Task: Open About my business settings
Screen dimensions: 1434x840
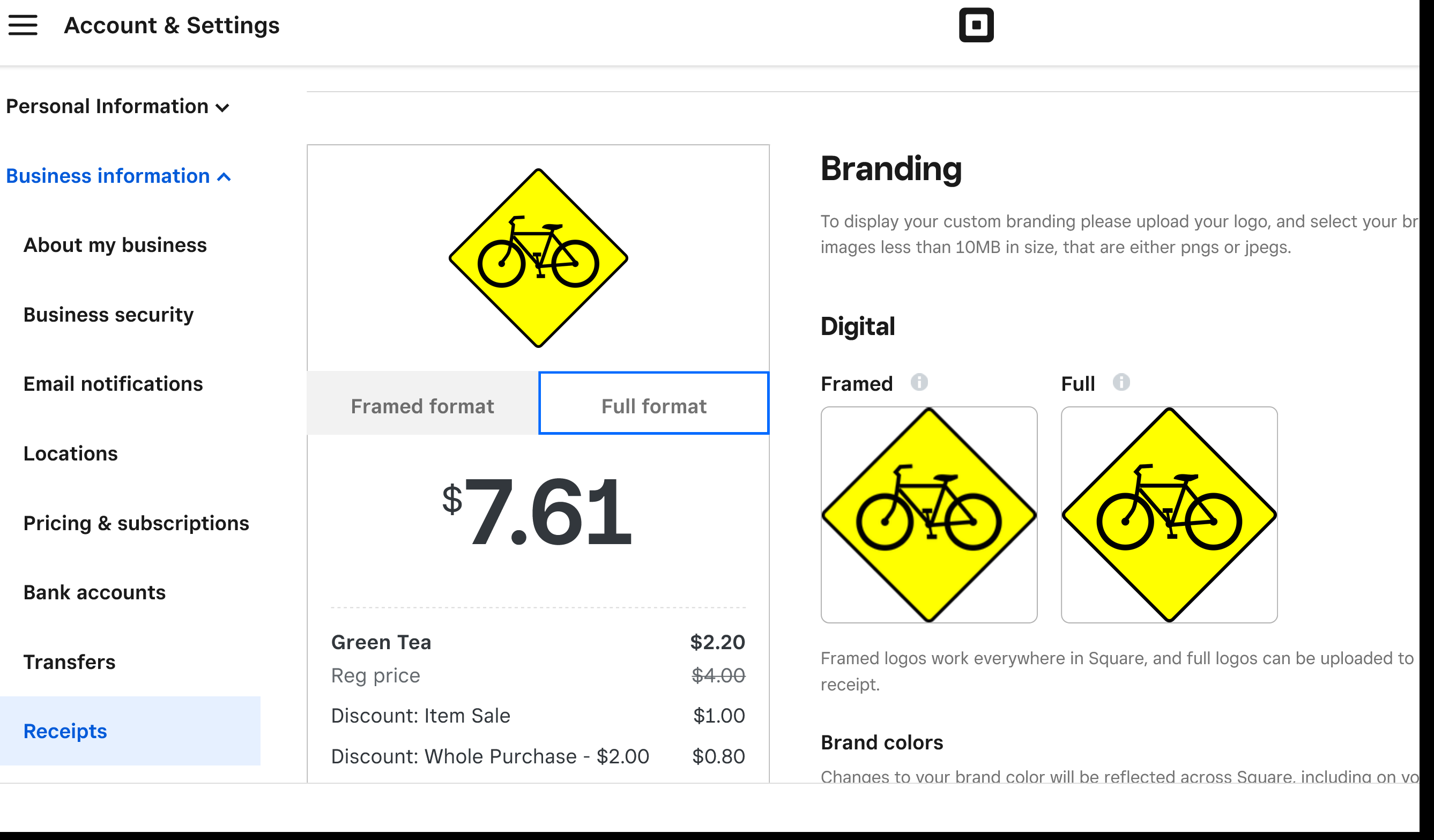Action: [115, 245]
